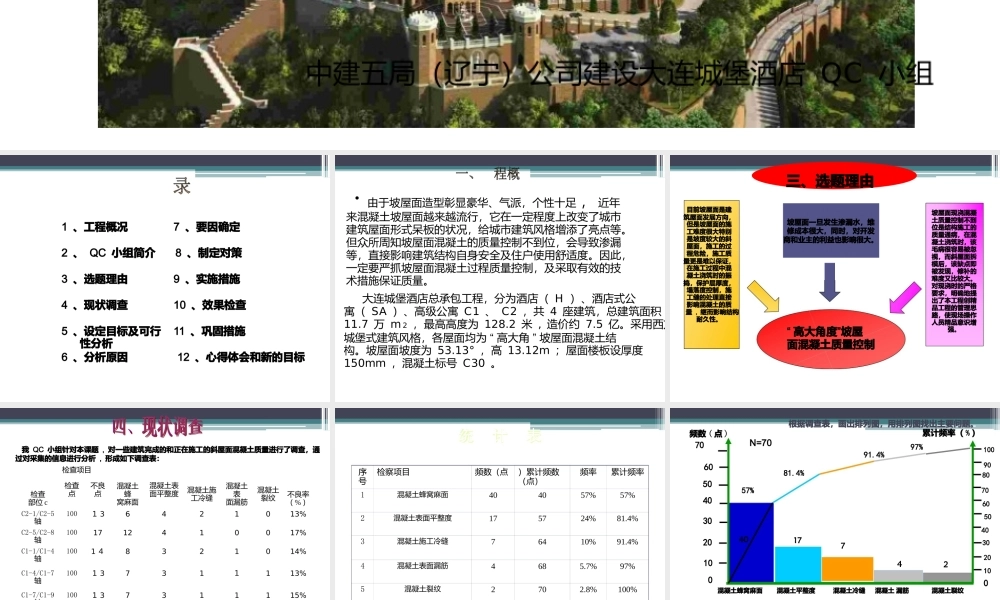Screen dimensions: 1000x600
Task: Click the contents entry '12、心得体会和新的目标'
Action: click(241, 357)
